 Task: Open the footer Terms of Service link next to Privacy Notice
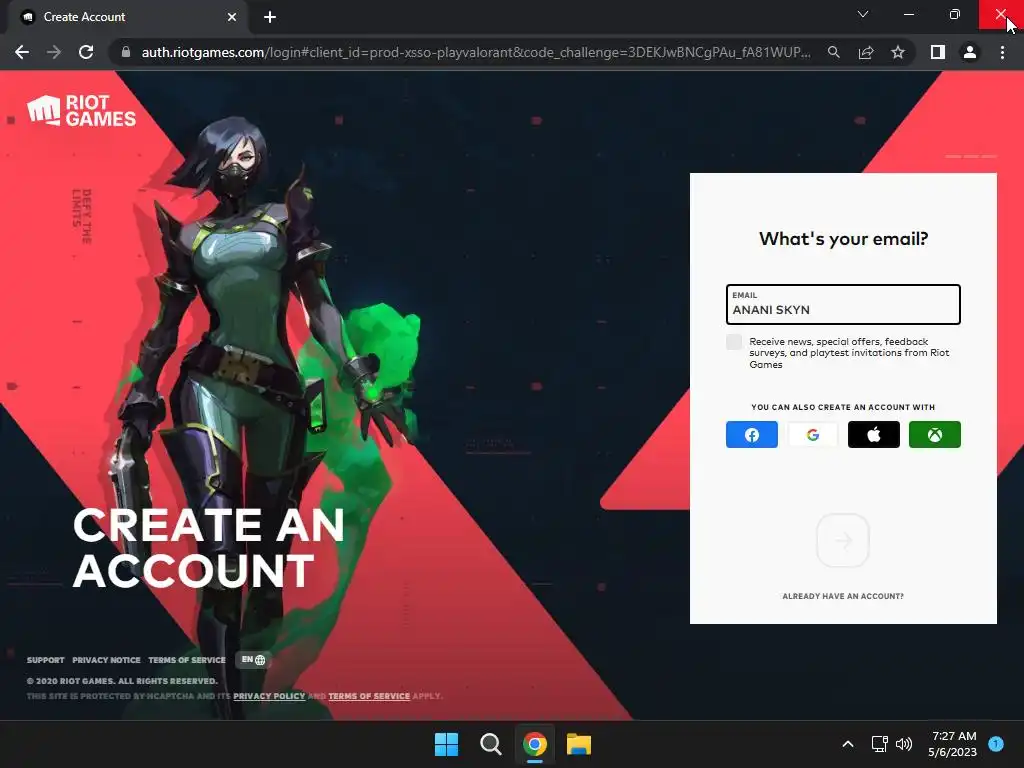[x=187, y=660]
